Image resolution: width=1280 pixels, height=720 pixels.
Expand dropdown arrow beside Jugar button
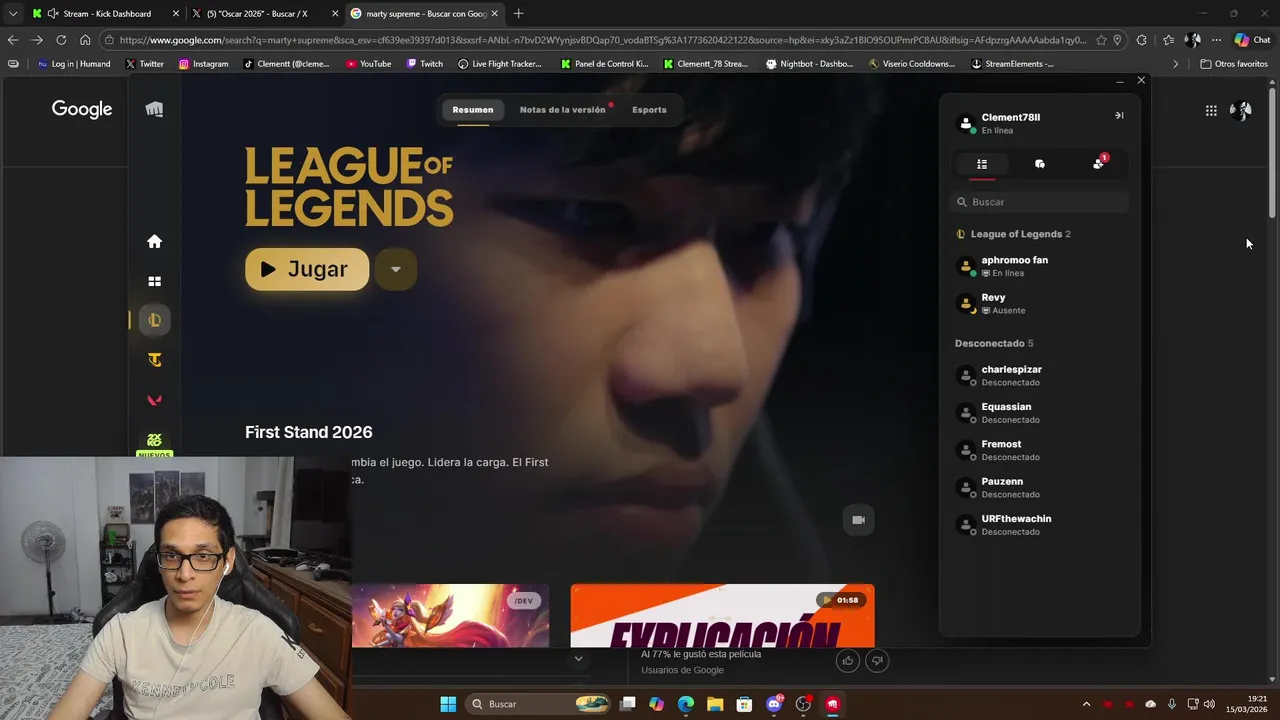pos(396,270)
